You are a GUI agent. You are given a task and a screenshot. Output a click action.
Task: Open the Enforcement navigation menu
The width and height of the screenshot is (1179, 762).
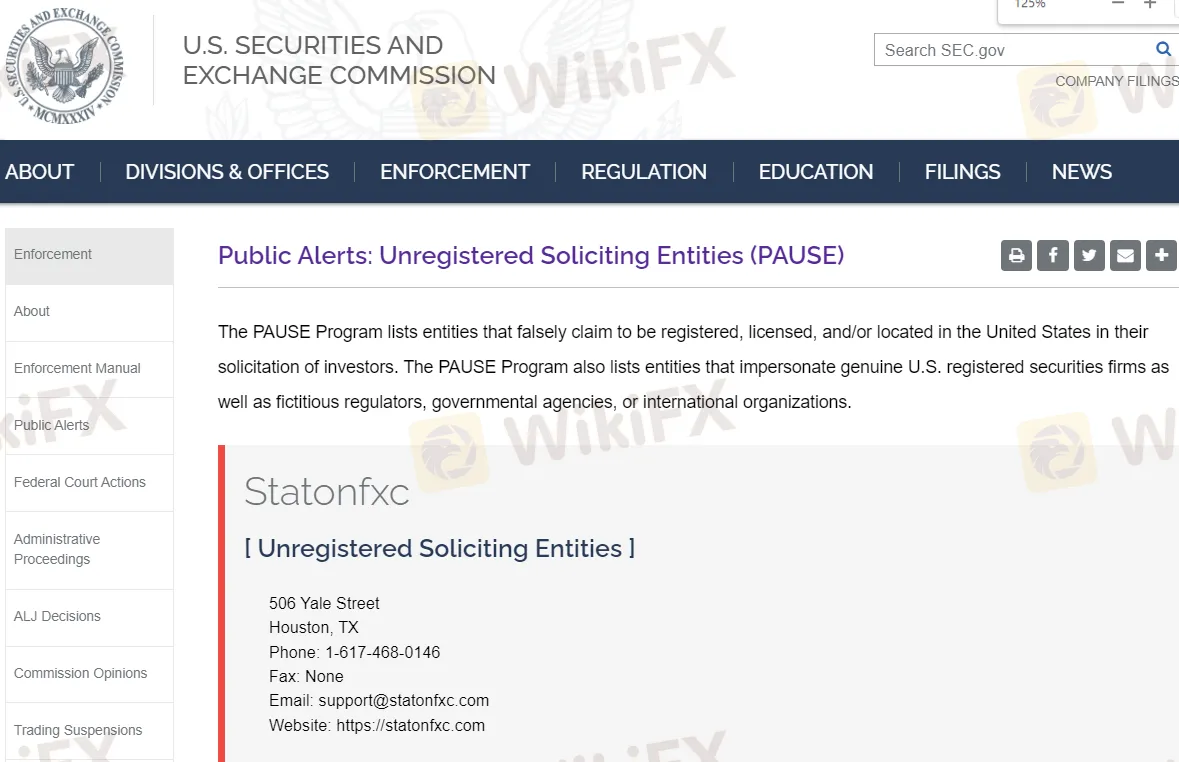click(x=455, y=172)
